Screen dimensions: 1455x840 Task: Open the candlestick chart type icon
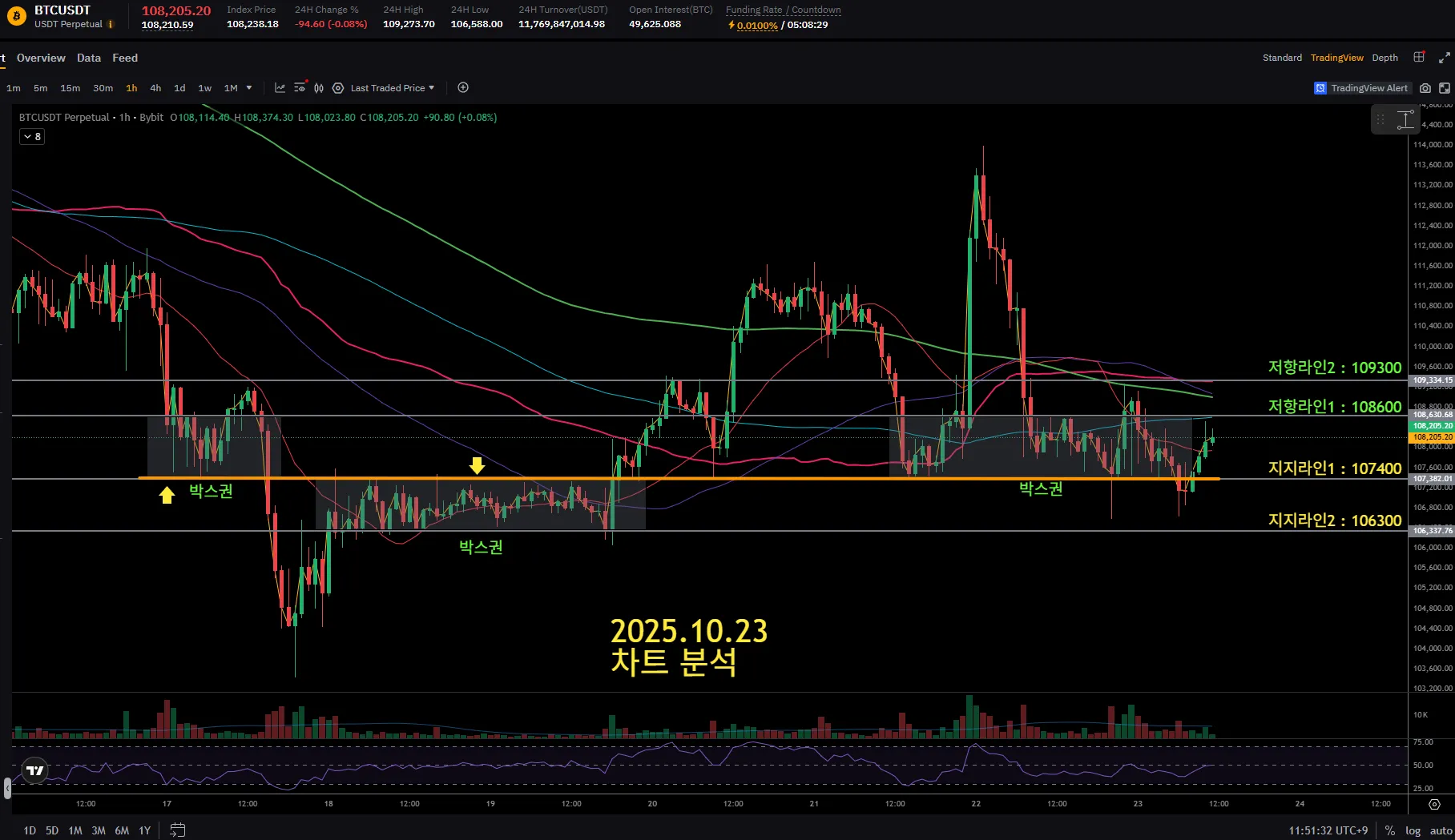[319, 88]
